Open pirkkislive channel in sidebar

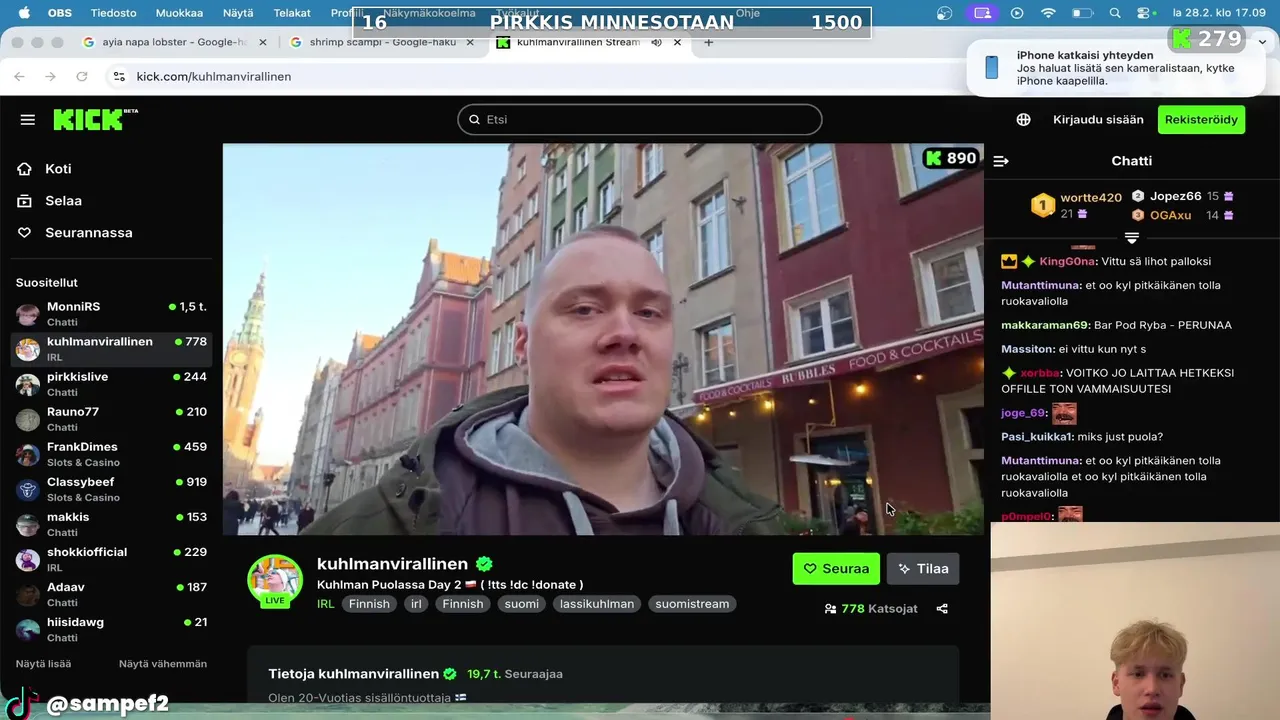[x=111, y=384]
